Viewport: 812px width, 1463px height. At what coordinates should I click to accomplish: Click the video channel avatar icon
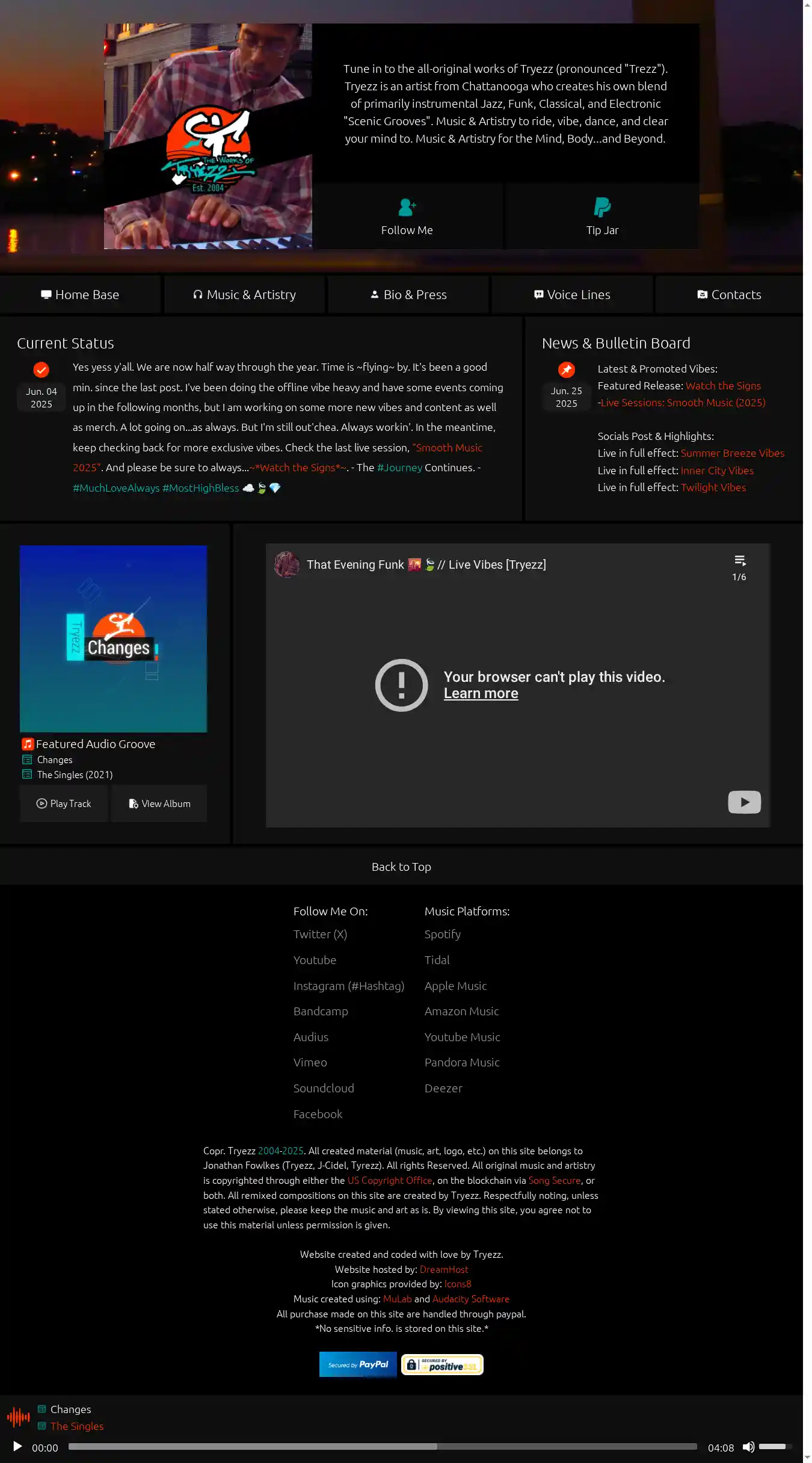click(x=287, y=564)
